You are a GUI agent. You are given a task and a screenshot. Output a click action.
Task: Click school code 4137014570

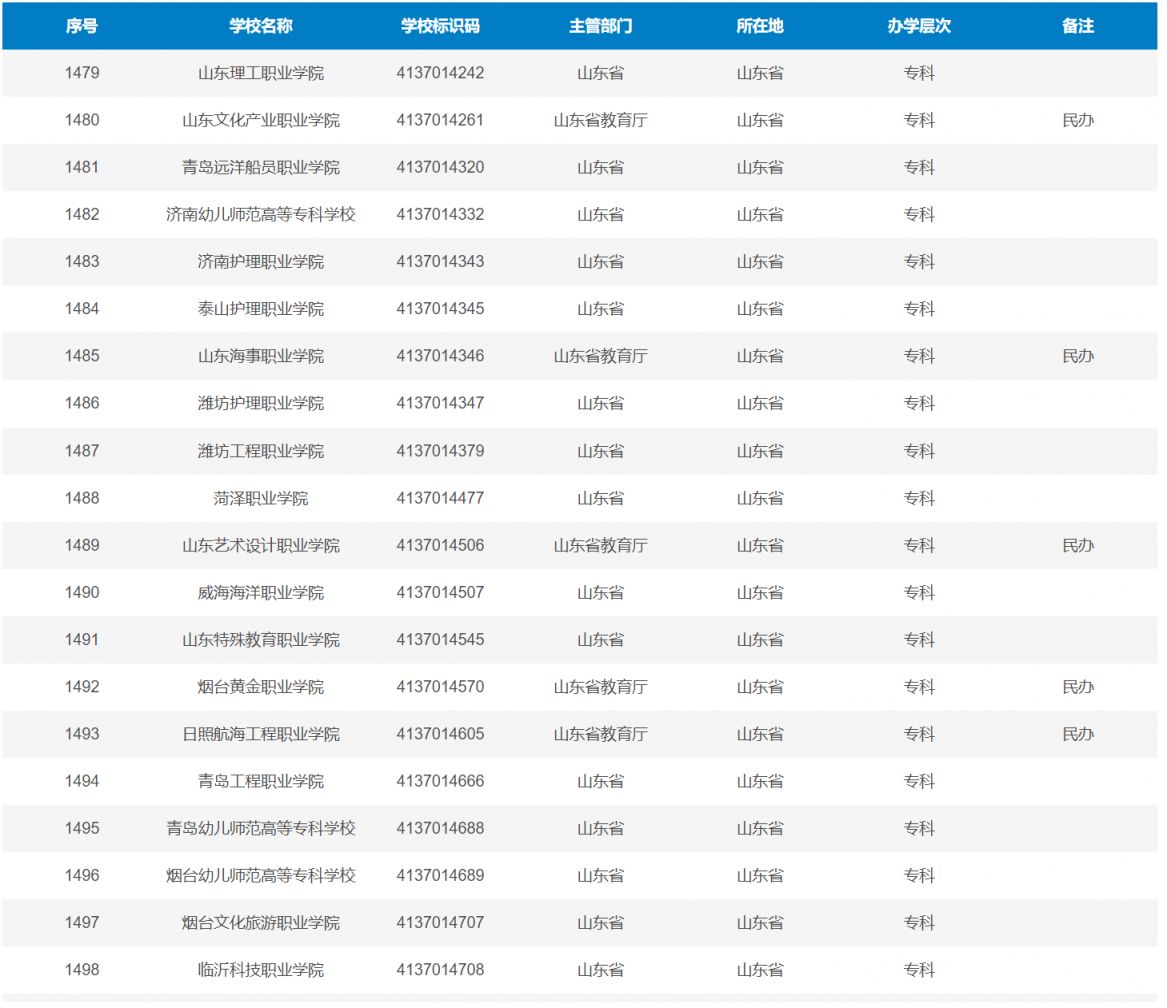pos(440,686)
